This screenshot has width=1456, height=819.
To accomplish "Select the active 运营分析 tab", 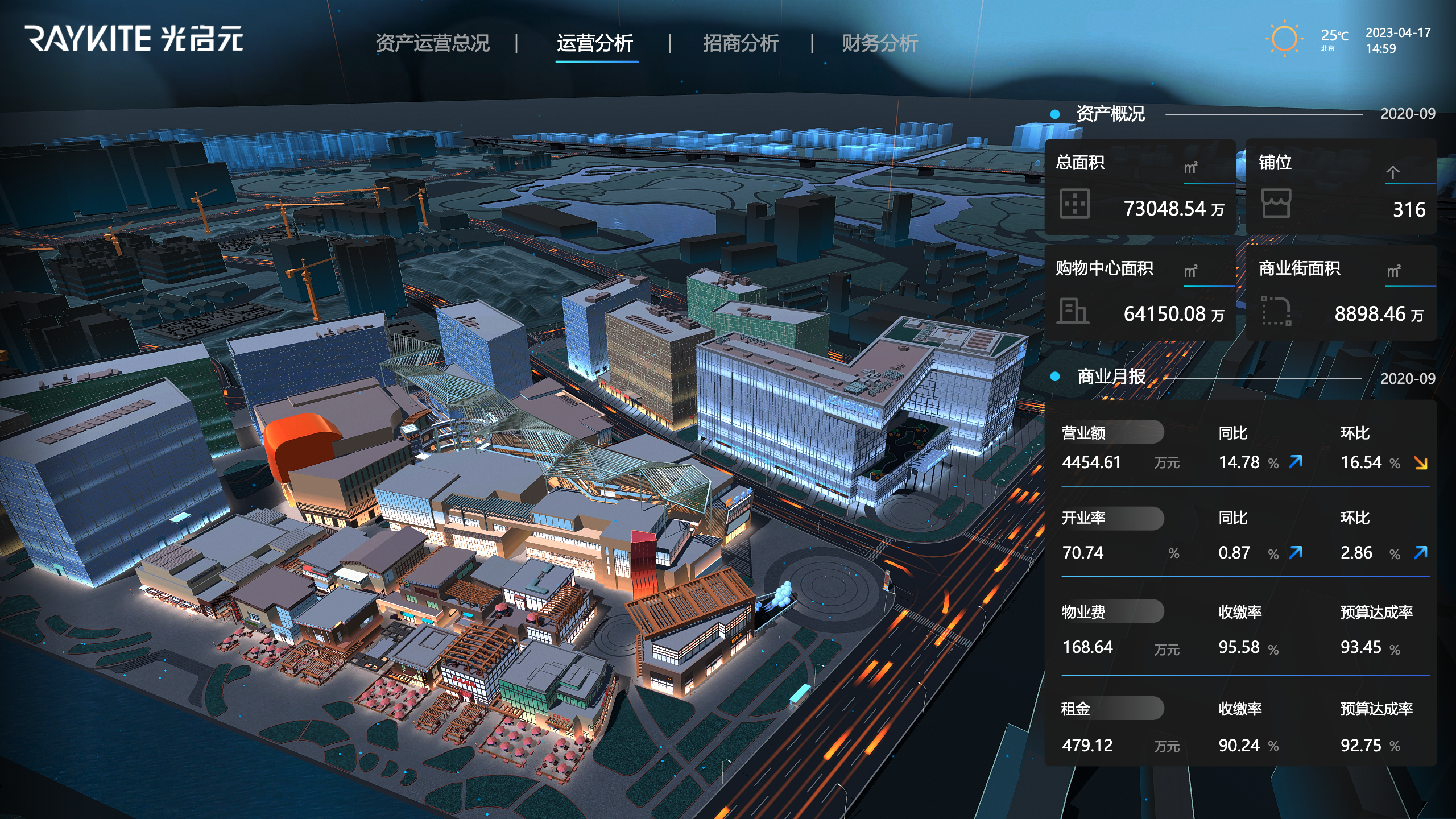I will (x=595, y=43).
